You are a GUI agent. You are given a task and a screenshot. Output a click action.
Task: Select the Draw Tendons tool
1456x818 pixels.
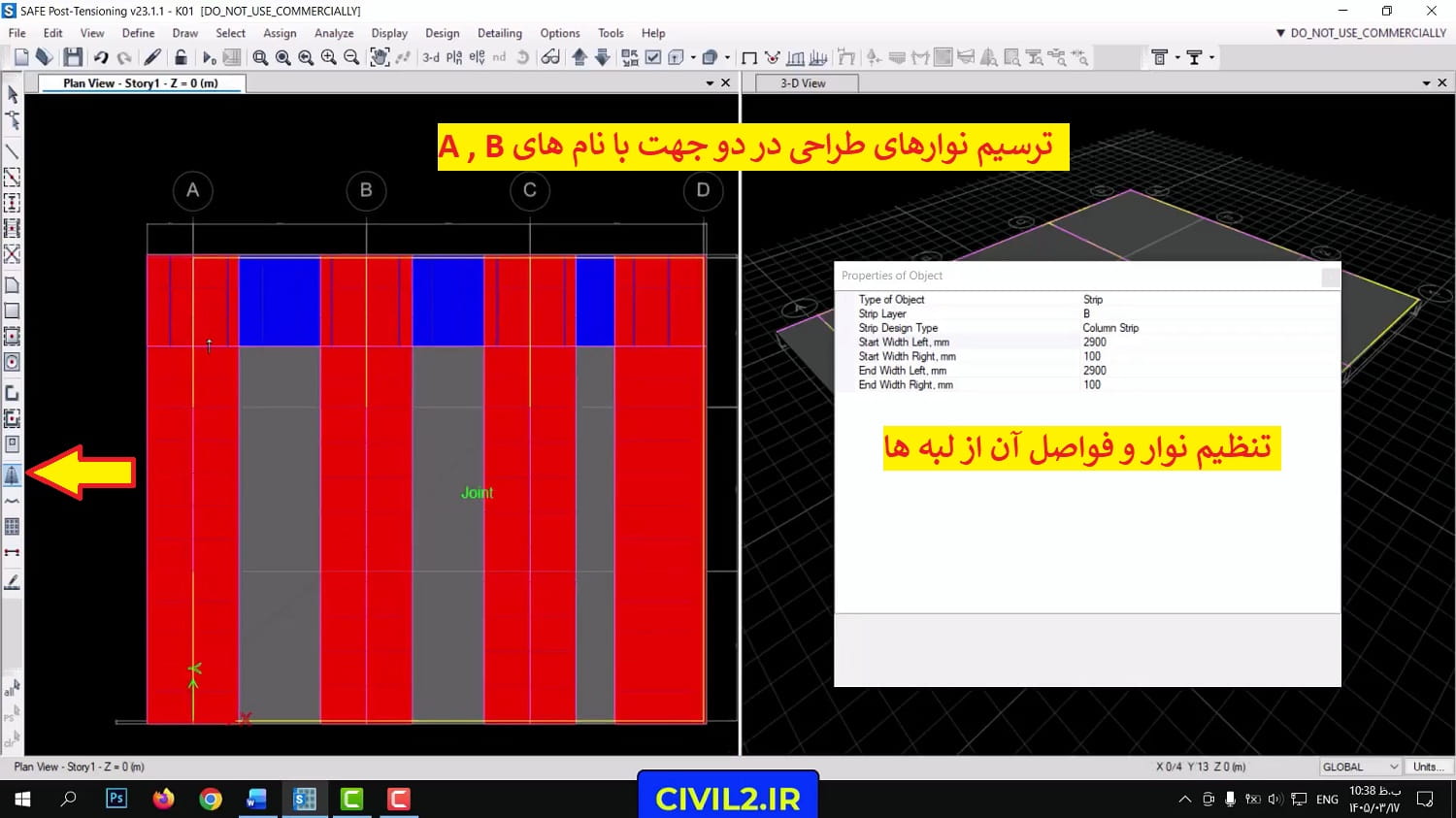pyautogui.click(x=13, y=501)
